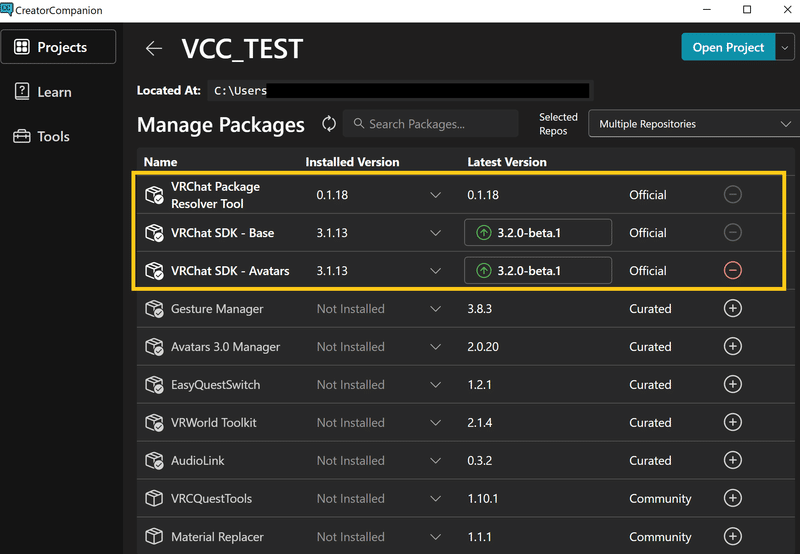This screenshot has height=554, width=800.
Task: Click minus icon for VRChat SDK - Base
Action: coord(733,233)
